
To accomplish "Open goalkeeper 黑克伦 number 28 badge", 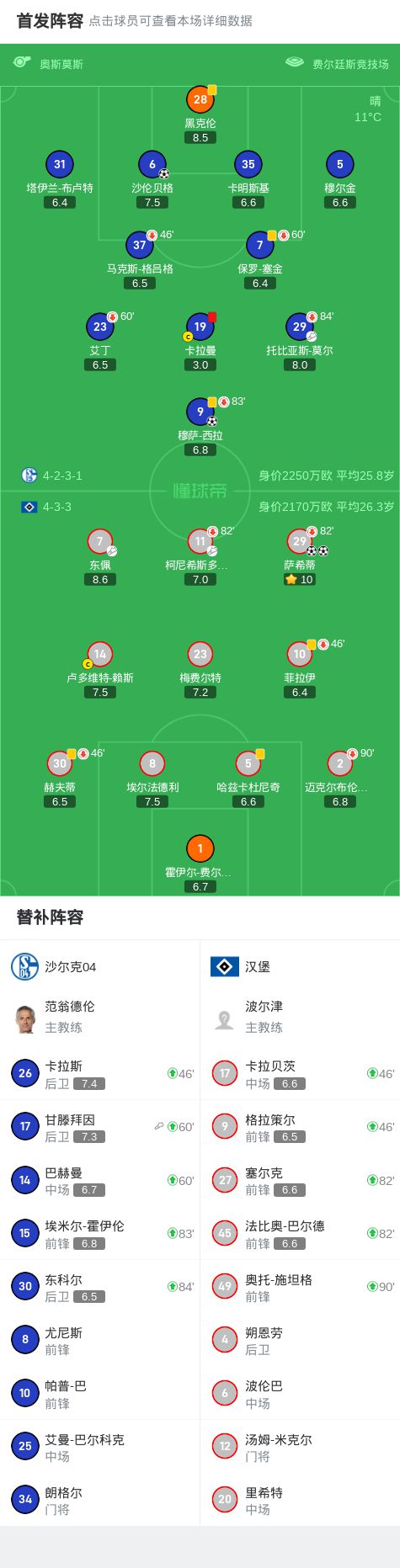I will point(200,99).
